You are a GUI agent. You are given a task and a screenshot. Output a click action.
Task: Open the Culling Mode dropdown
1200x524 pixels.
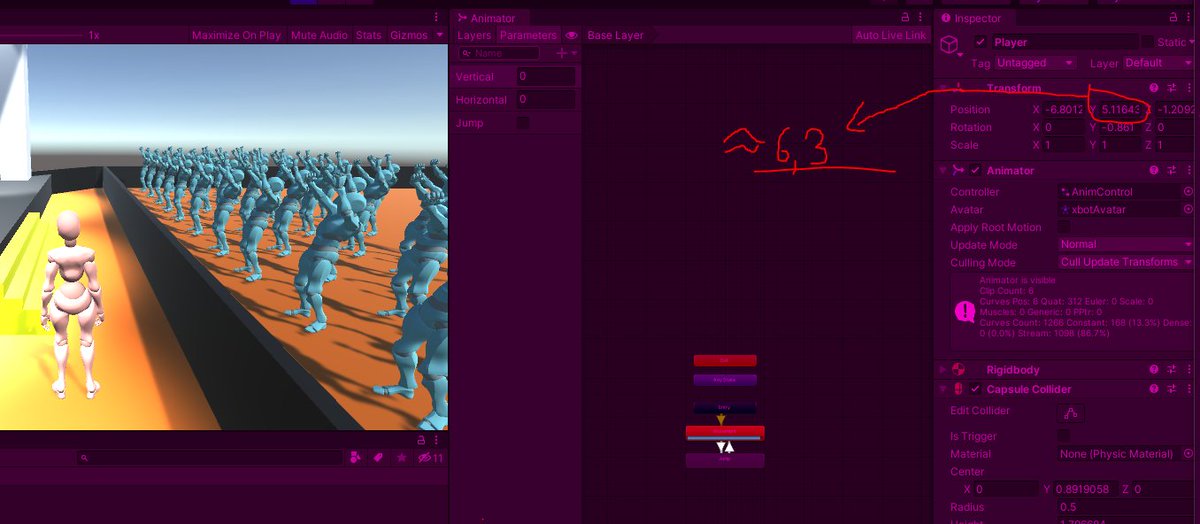coord(1126,262)
